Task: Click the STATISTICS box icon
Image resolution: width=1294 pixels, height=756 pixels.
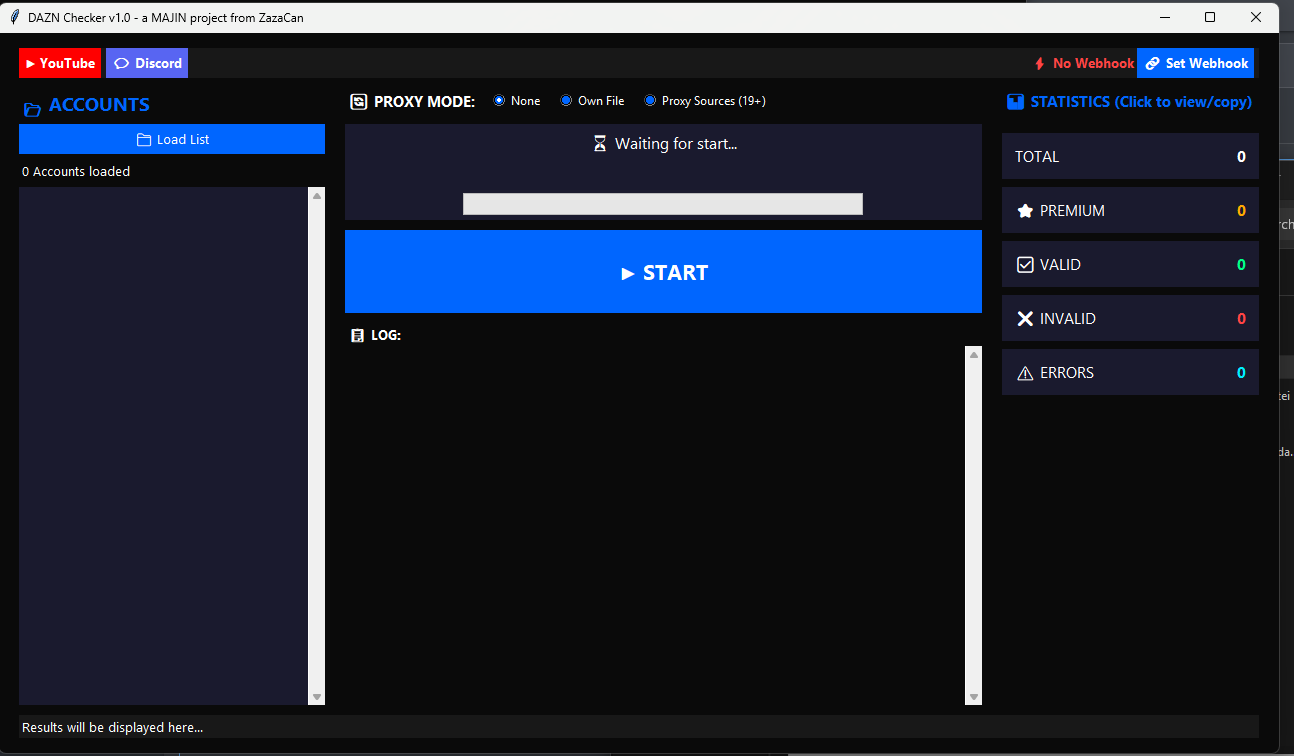Action: coord(1015,102)
